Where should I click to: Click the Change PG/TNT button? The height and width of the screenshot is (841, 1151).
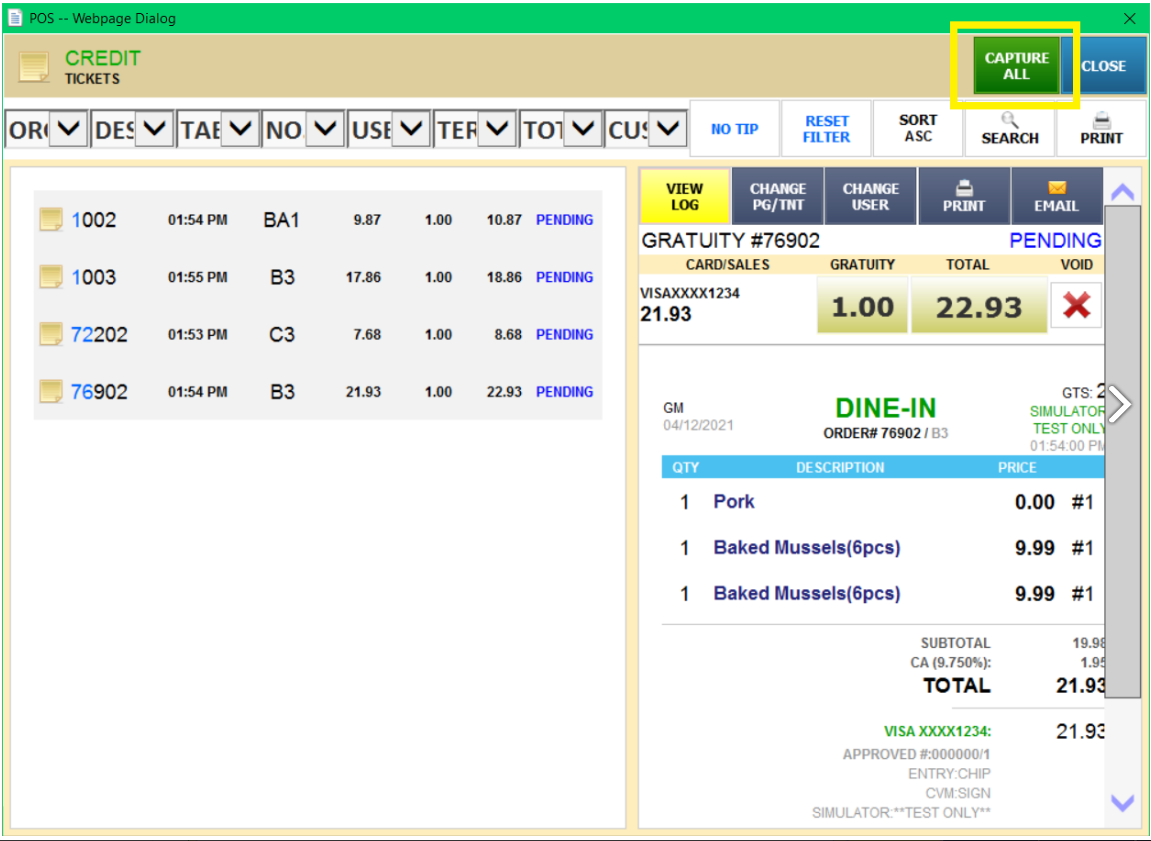[778, 196]
